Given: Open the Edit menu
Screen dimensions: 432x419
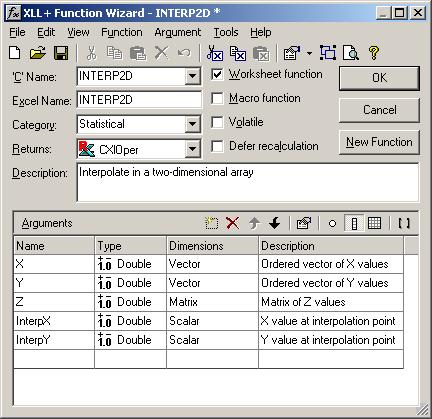Looking at the screenshot, I should click(x=46, y=32).
